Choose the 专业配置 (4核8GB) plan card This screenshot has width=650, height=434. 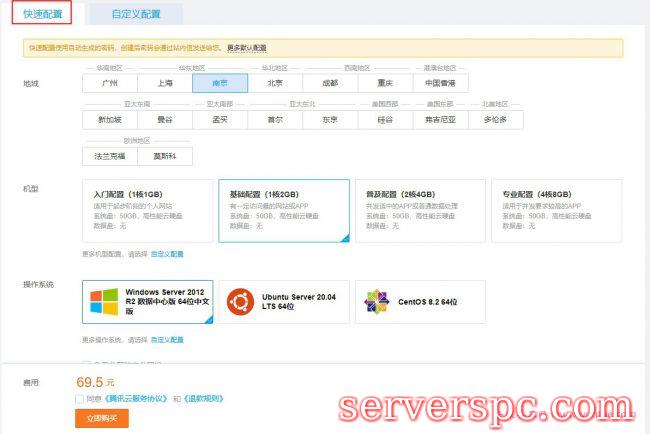[558, 211]
